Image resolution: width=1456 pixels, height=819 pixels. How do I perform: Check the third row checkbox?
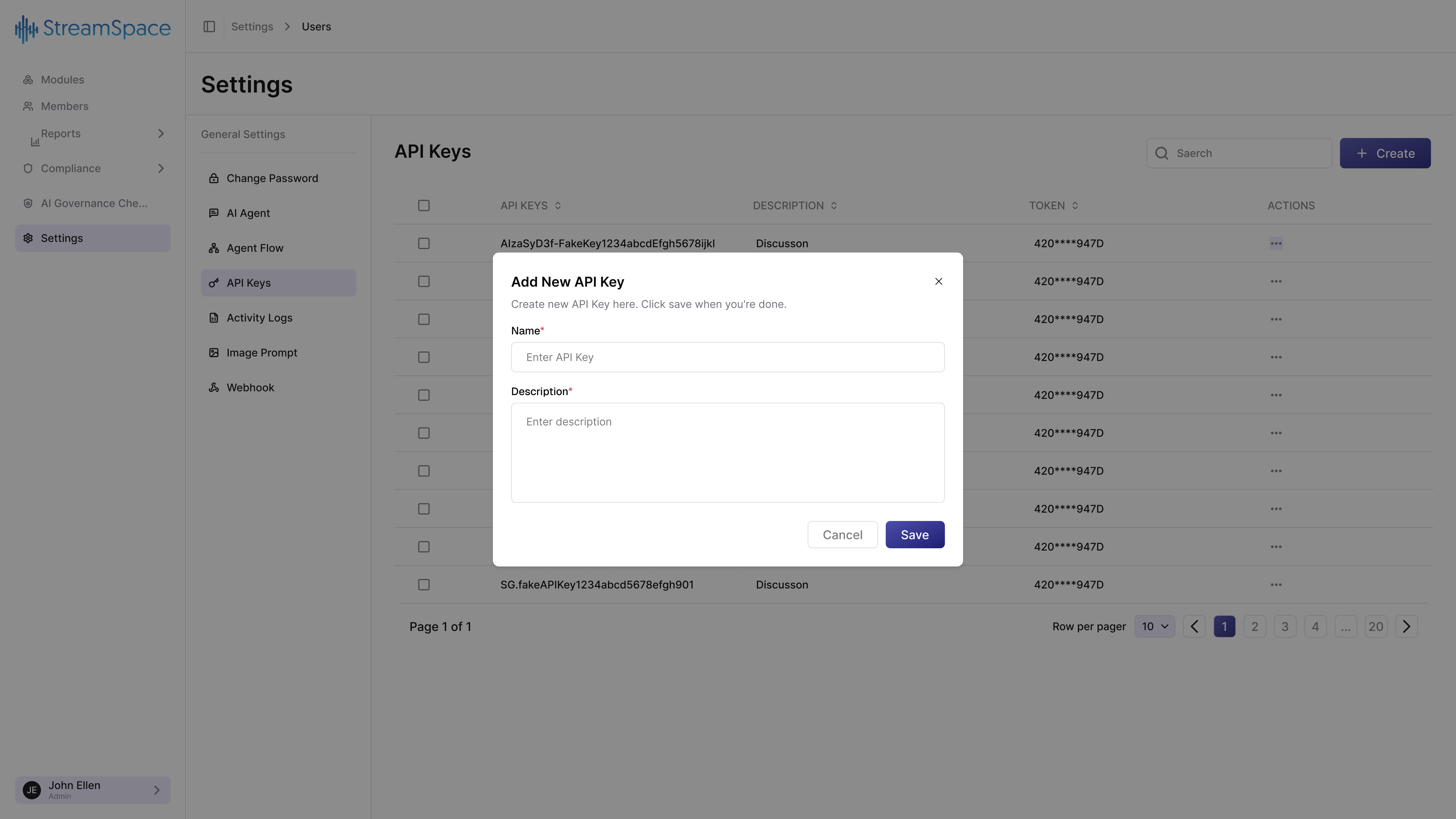(x=424, y=319)
